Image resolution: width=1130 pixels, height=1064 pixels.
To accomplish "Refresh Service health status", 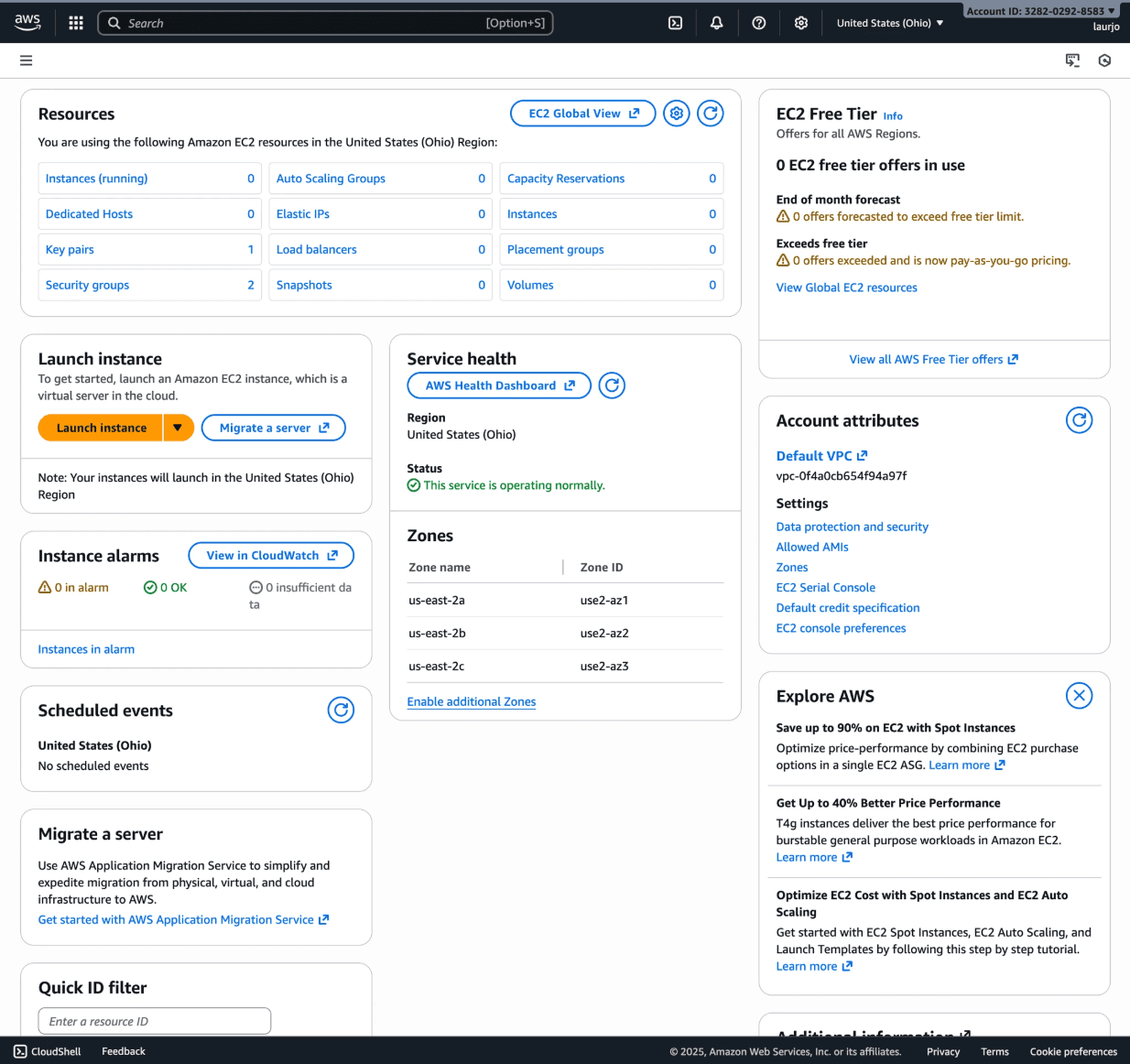I will 612,385.
